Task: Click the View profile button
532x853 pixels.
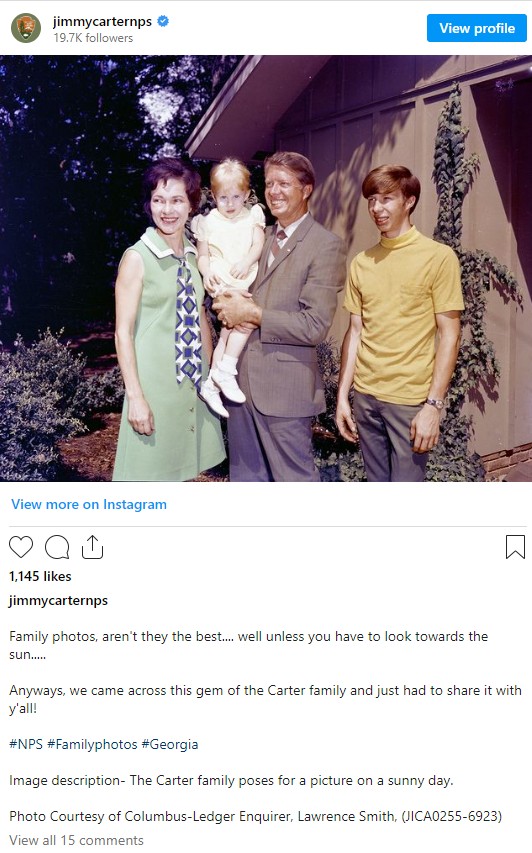Action: (x=477, y=28)
